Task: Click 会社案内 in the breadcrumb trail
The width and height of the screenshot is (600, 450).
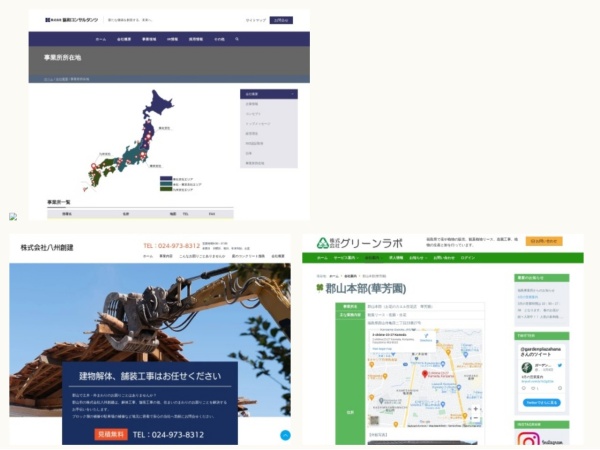Action: pos(350,276)
